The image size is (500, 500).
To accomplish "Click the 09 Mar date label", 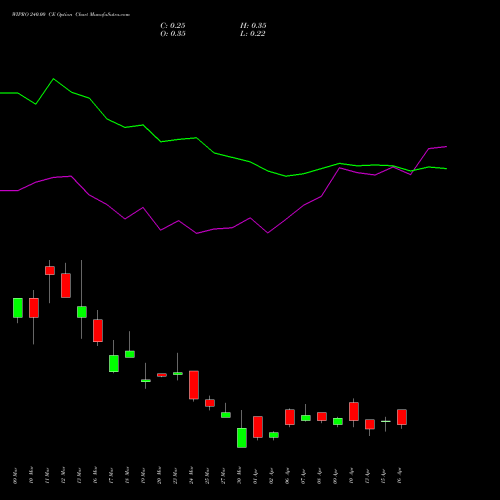I will click(x=15, y=476).
